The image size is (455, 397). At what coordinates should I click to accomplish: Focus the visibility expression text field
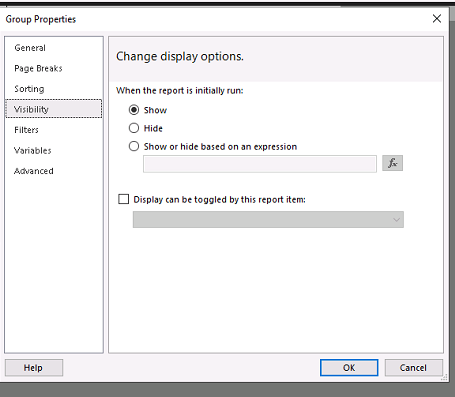point(260,164)
